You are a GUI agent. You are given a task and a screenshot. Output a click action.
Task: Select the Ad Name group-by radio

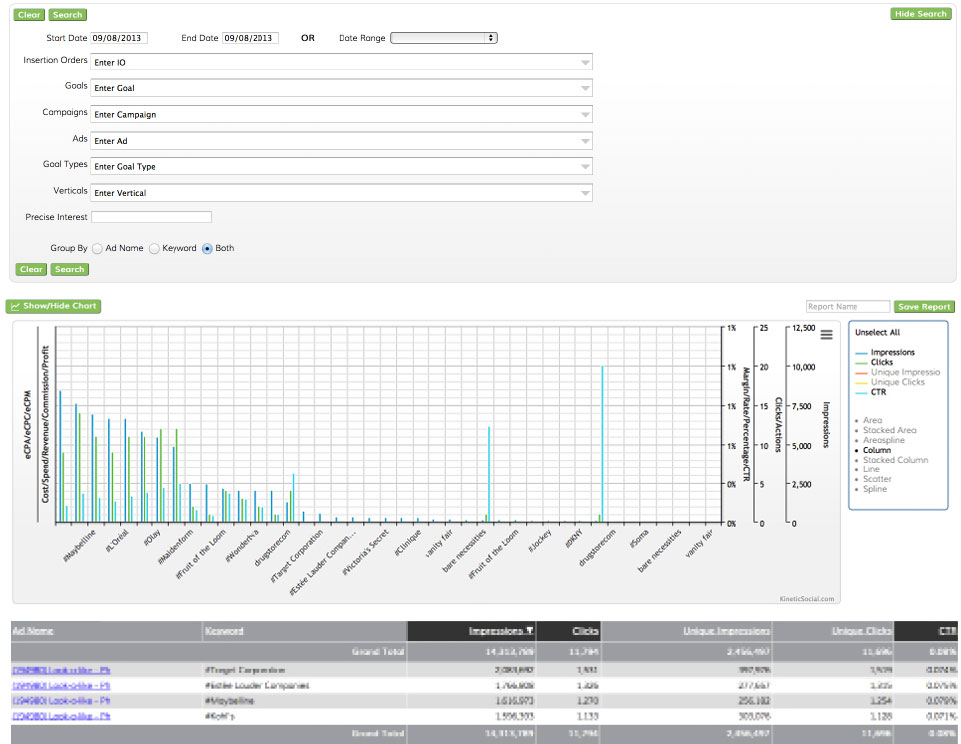point(97,248)
